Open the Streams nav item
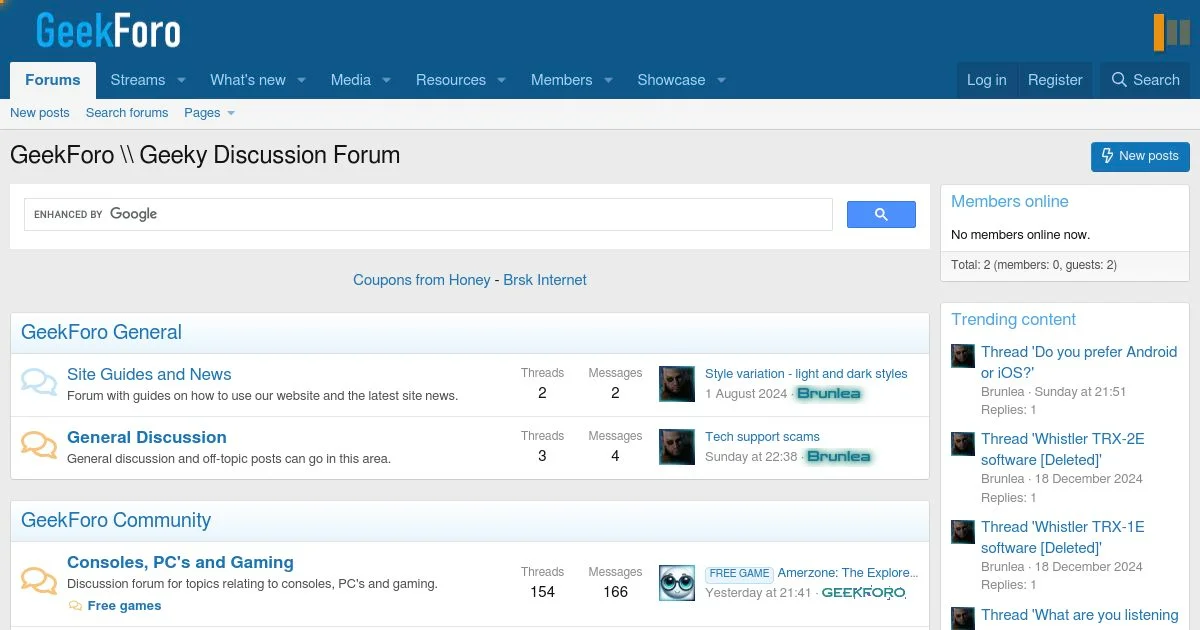This screenshot has width=1200, height=630. pos(138,80)
